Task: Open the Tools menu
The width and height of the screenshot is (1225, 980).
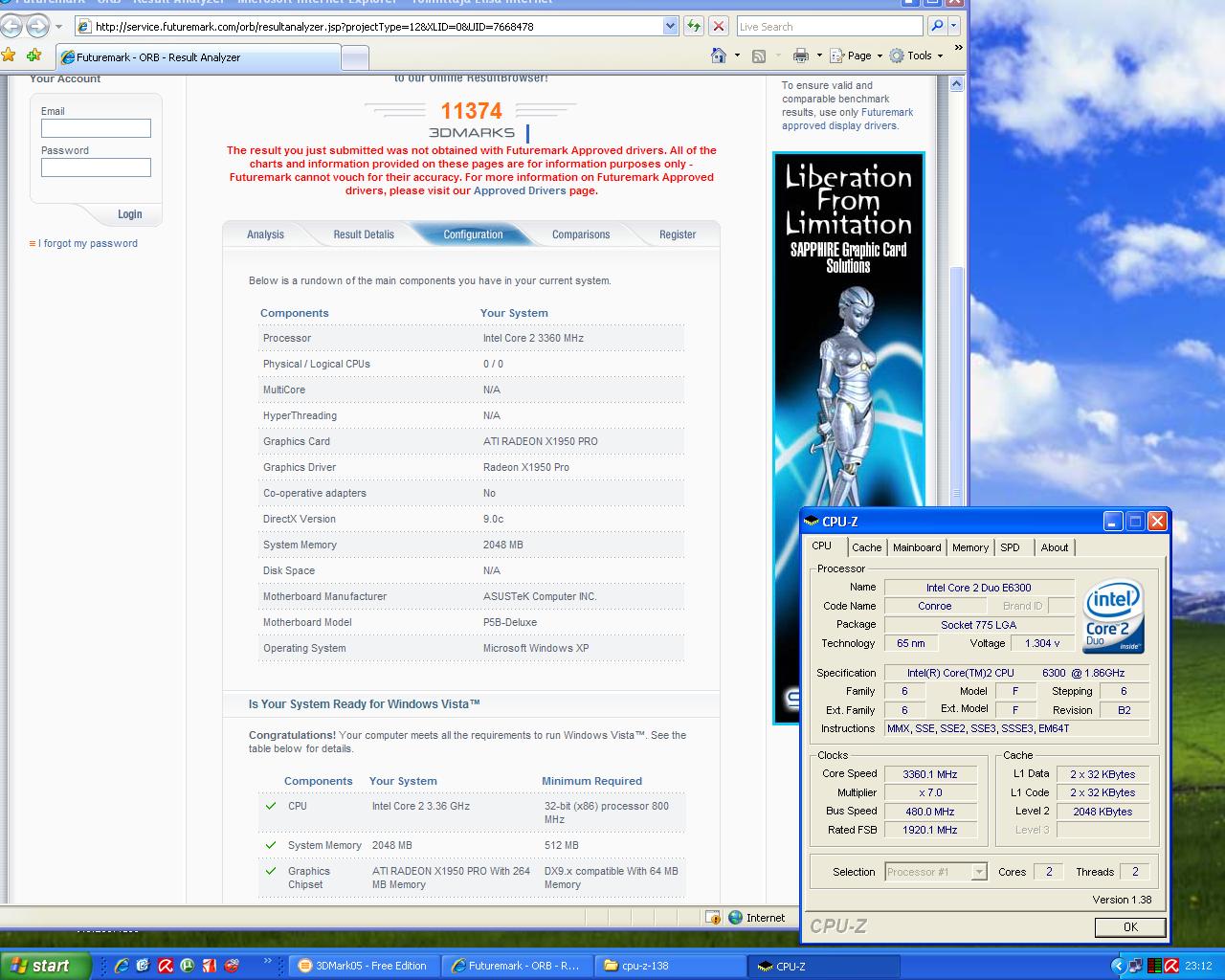Action: (916, 56)
